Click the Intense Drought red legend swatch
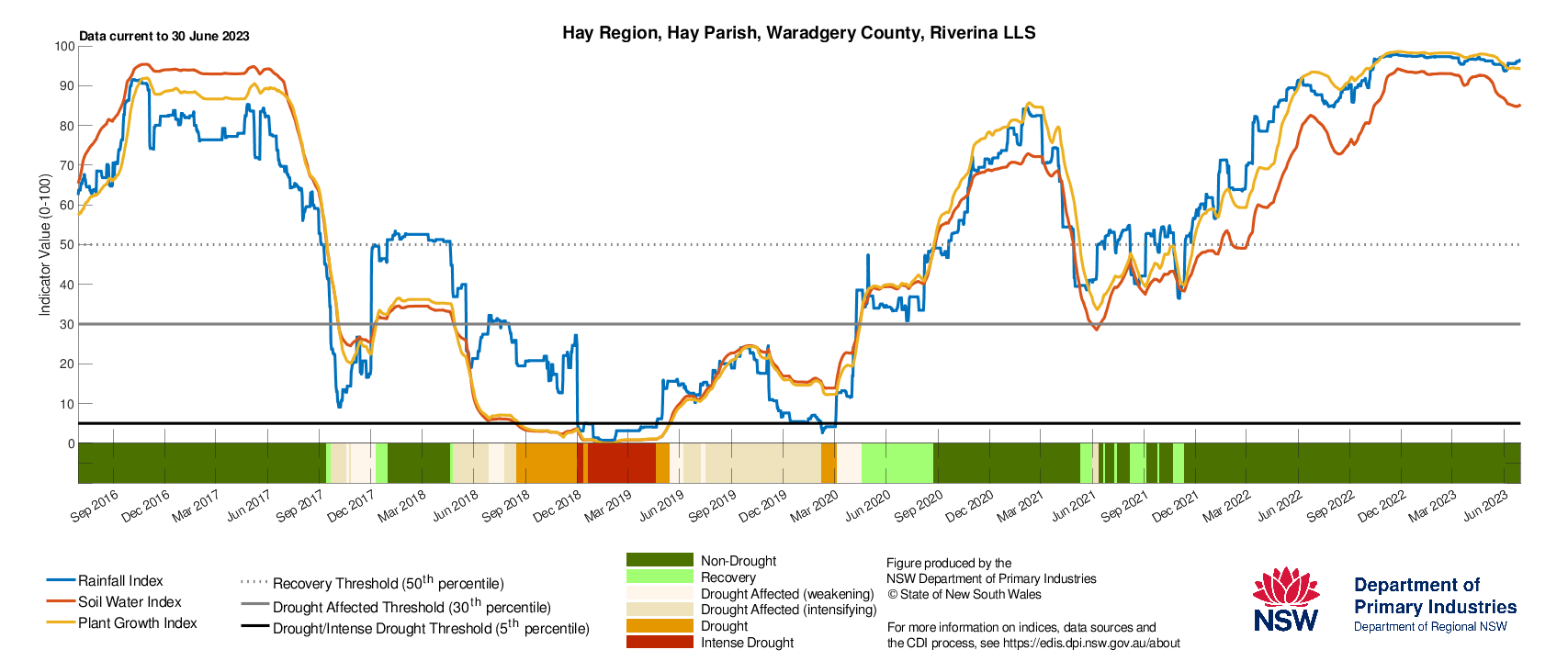 (x=660, y=643)
